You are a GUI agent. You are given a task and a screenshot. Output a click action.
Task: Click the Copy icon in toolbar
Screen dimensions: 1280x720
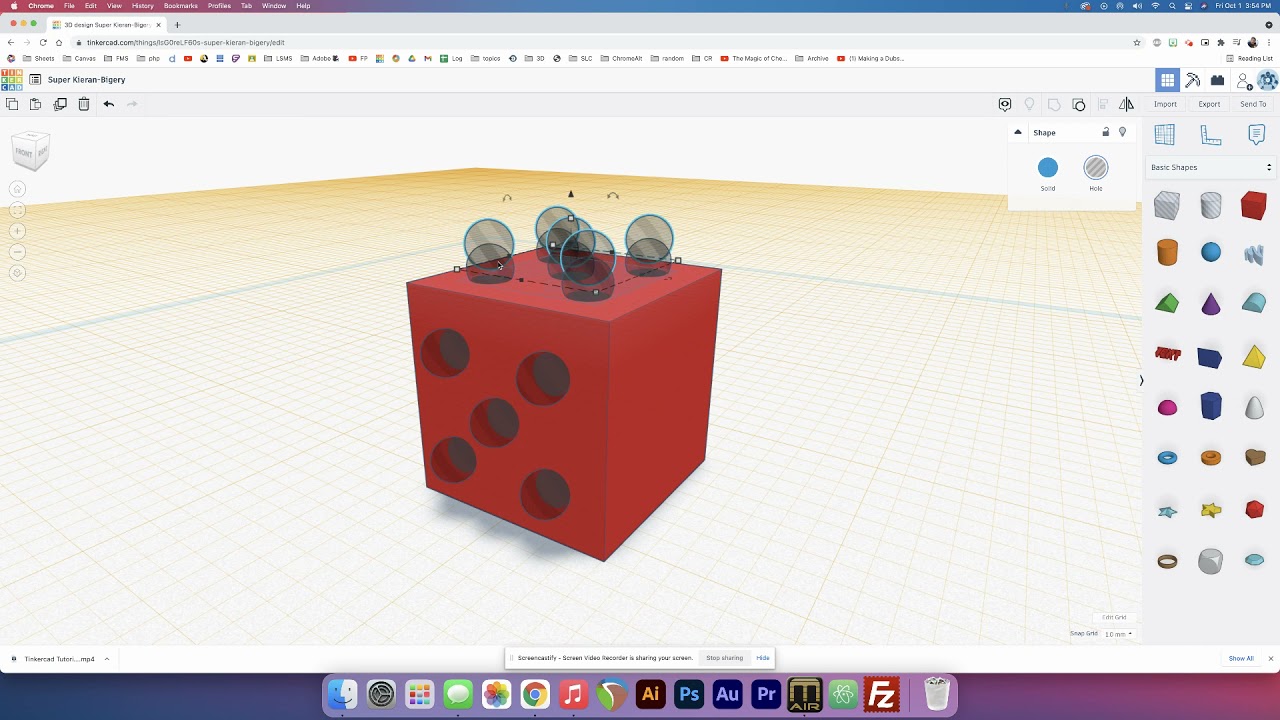(12, 104)
